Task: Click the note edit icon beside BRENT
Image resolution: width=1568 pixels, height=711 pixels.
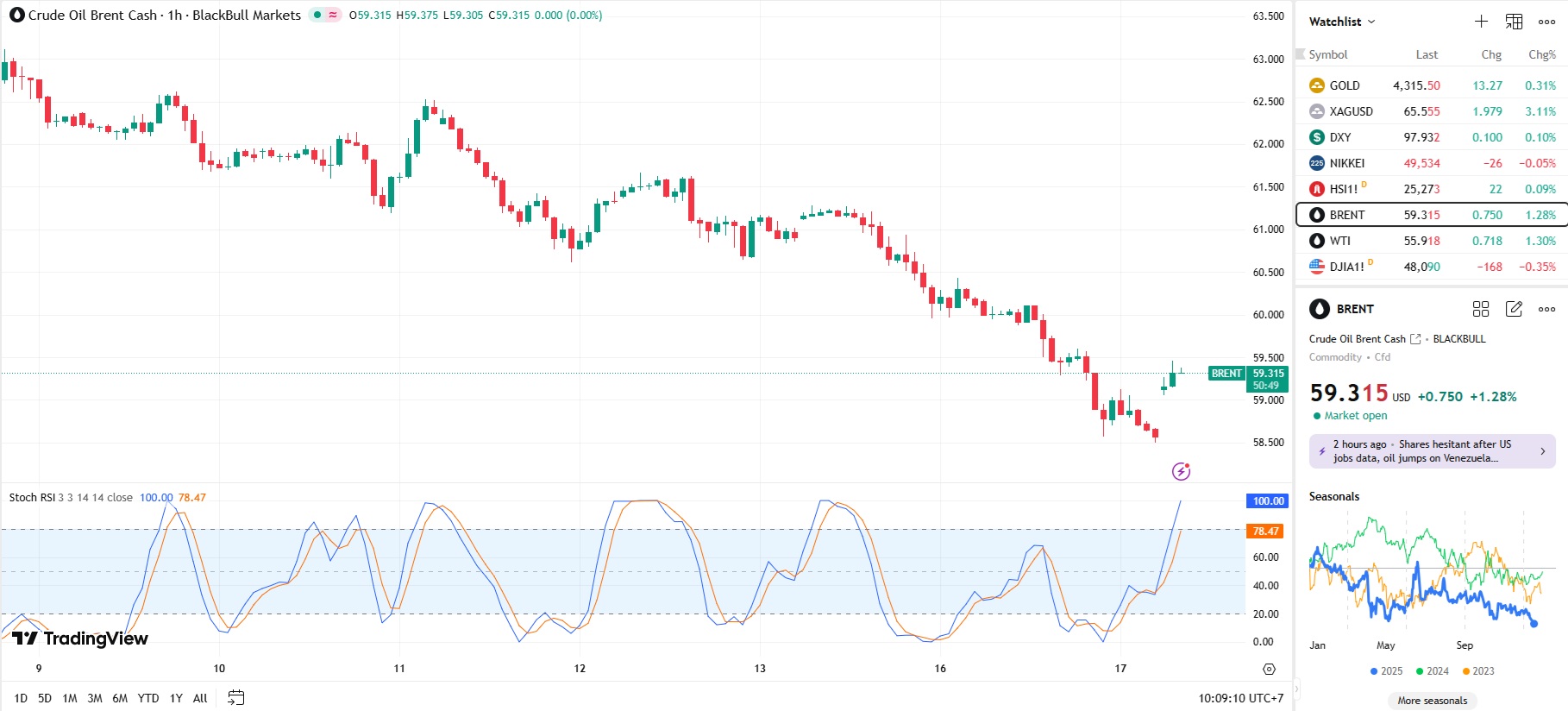Action: pyautogui.click(x=1514, y=309)
